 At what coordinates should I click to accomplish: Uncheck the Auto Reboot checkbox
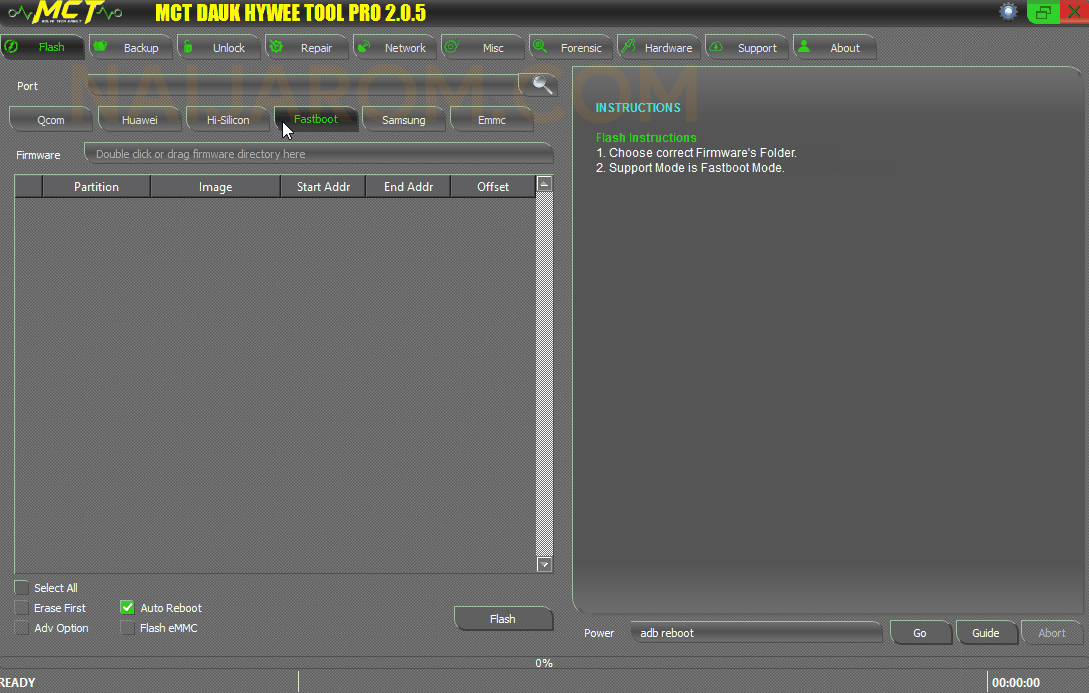[x=127, y=608]
